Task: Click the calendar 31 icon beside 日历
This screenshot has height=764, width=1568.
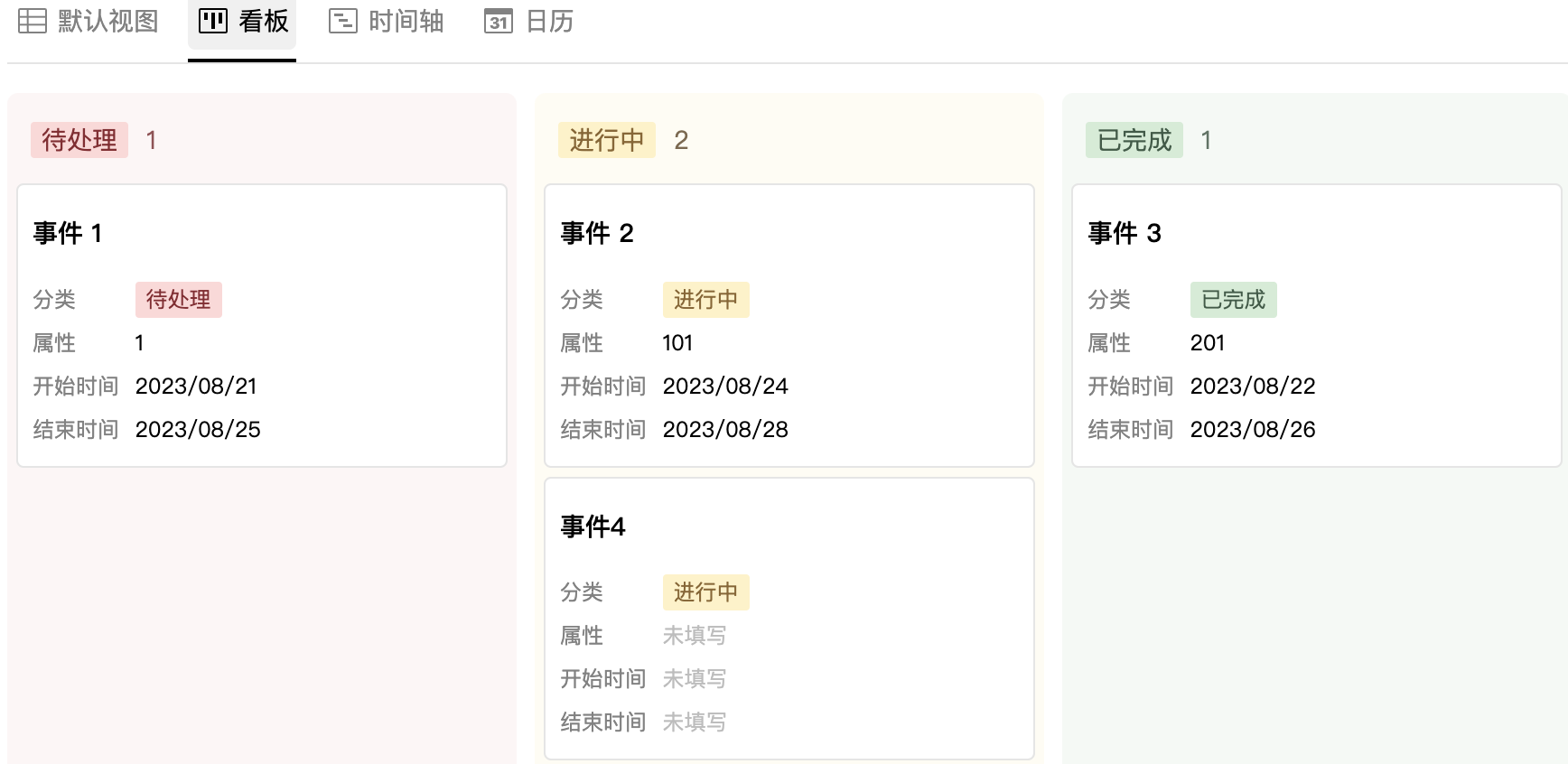Action: (x=499, y=21)
